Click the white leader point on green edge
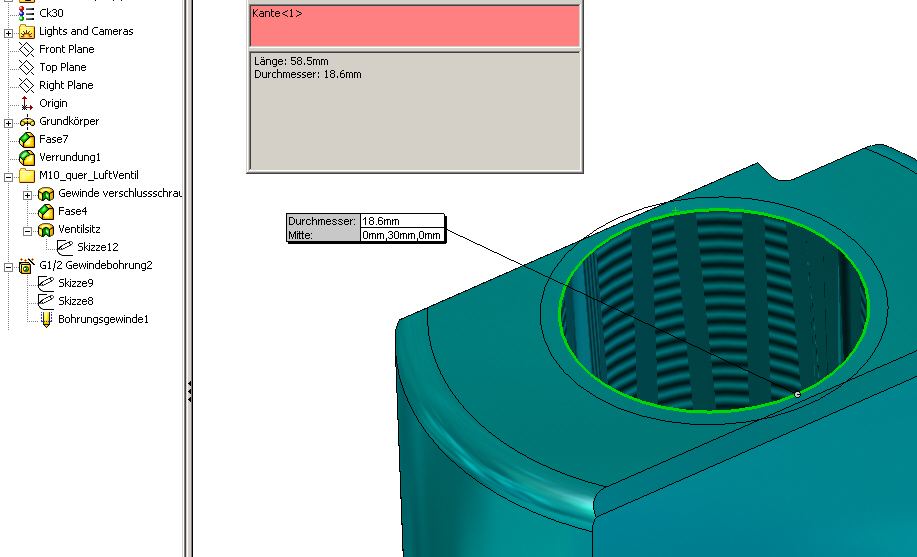The height and width of the screenshot is (557, 917). [797, 395]
